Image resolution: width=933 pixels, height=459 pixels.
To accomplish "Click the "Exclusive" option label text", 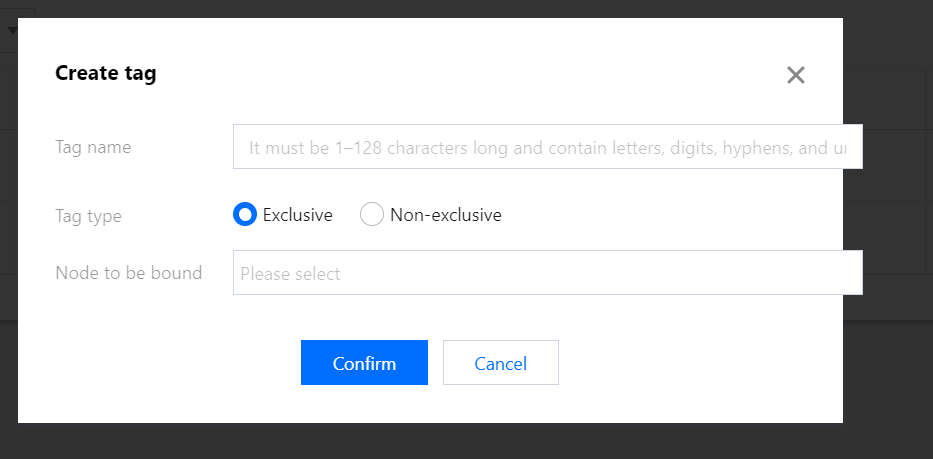I will (x=297, y=215).
